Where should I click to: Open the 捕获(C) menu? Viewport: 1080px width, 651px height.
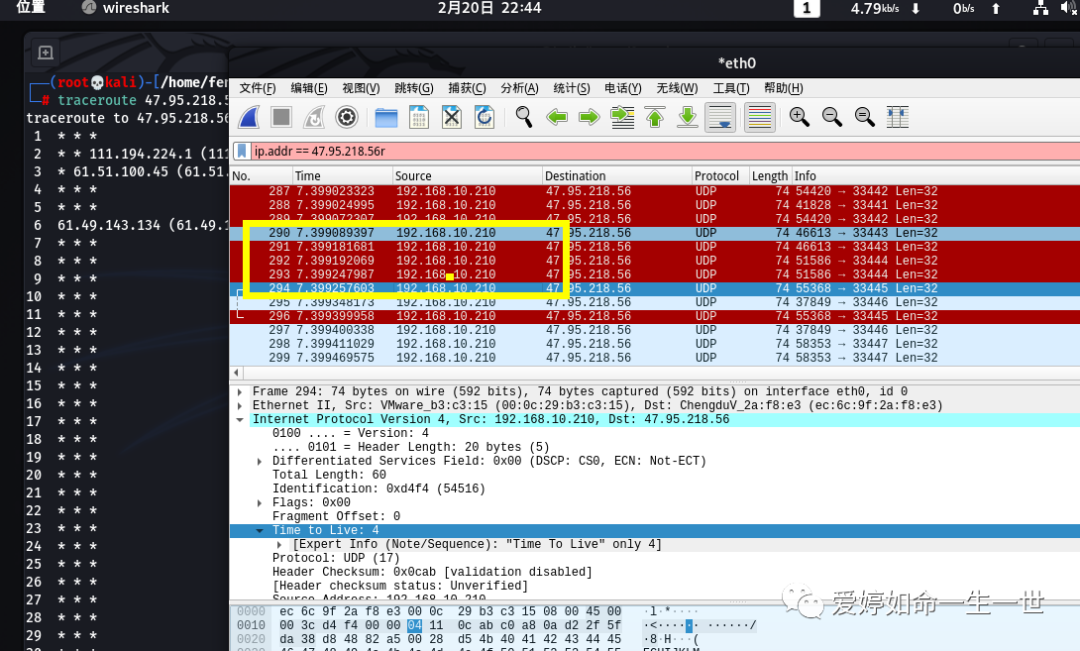coord(467,88)
